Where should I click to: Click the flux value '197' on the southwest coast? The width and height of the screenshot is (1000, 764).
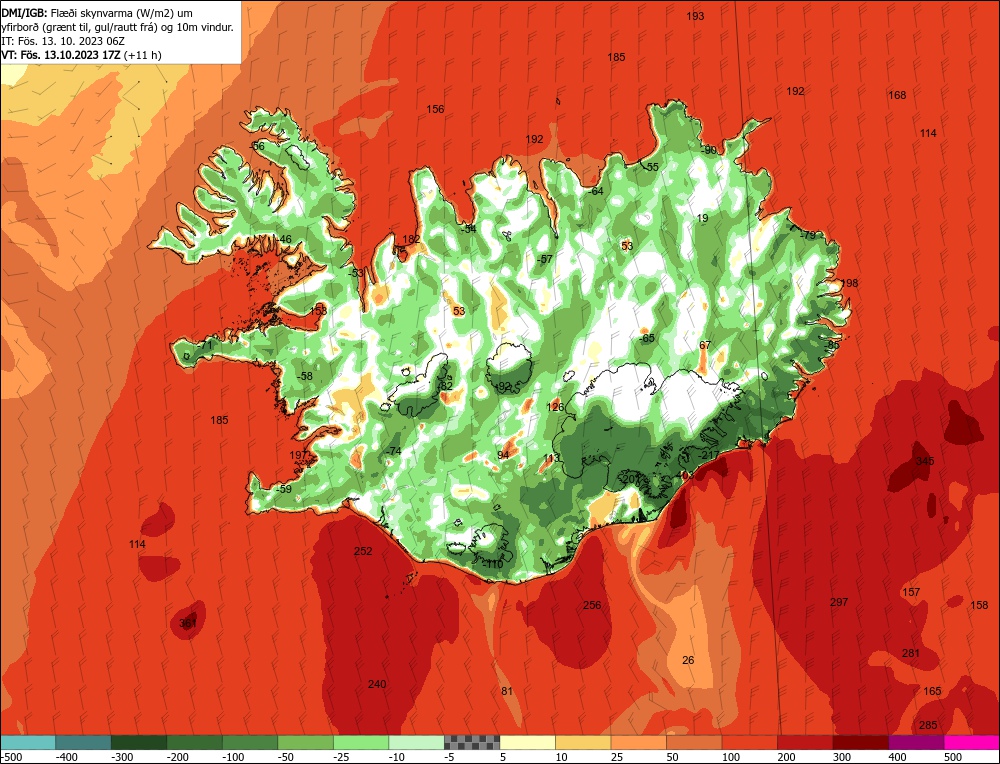click(298, 455)
